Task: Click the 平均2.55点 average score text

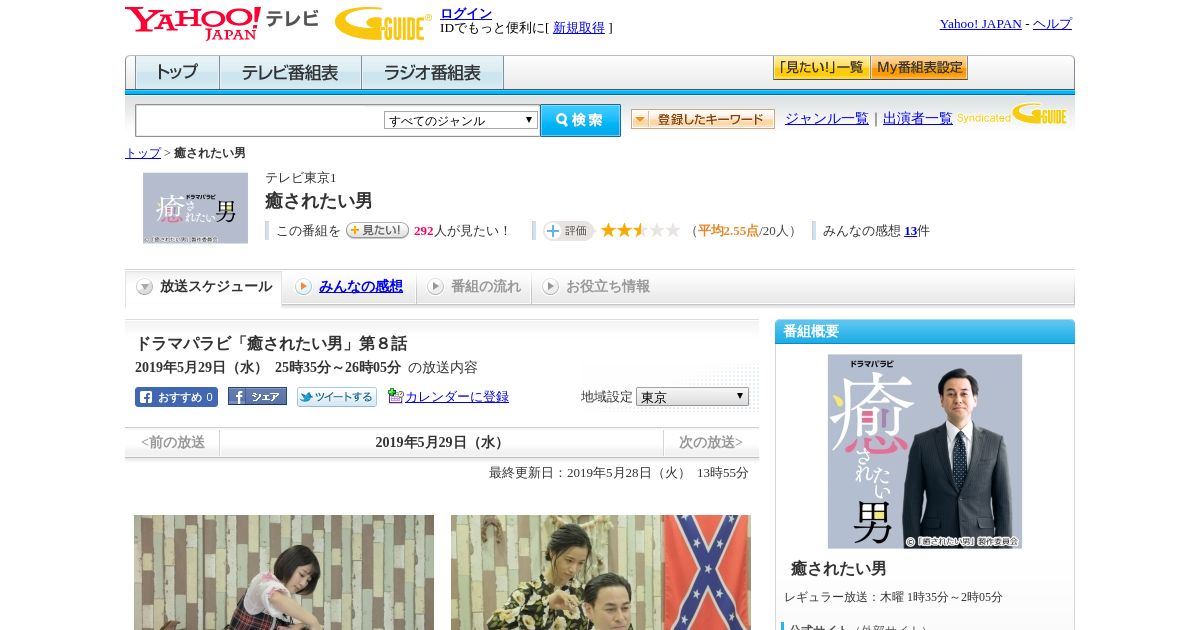Action: pyautogui.click(x=728, y=231)
